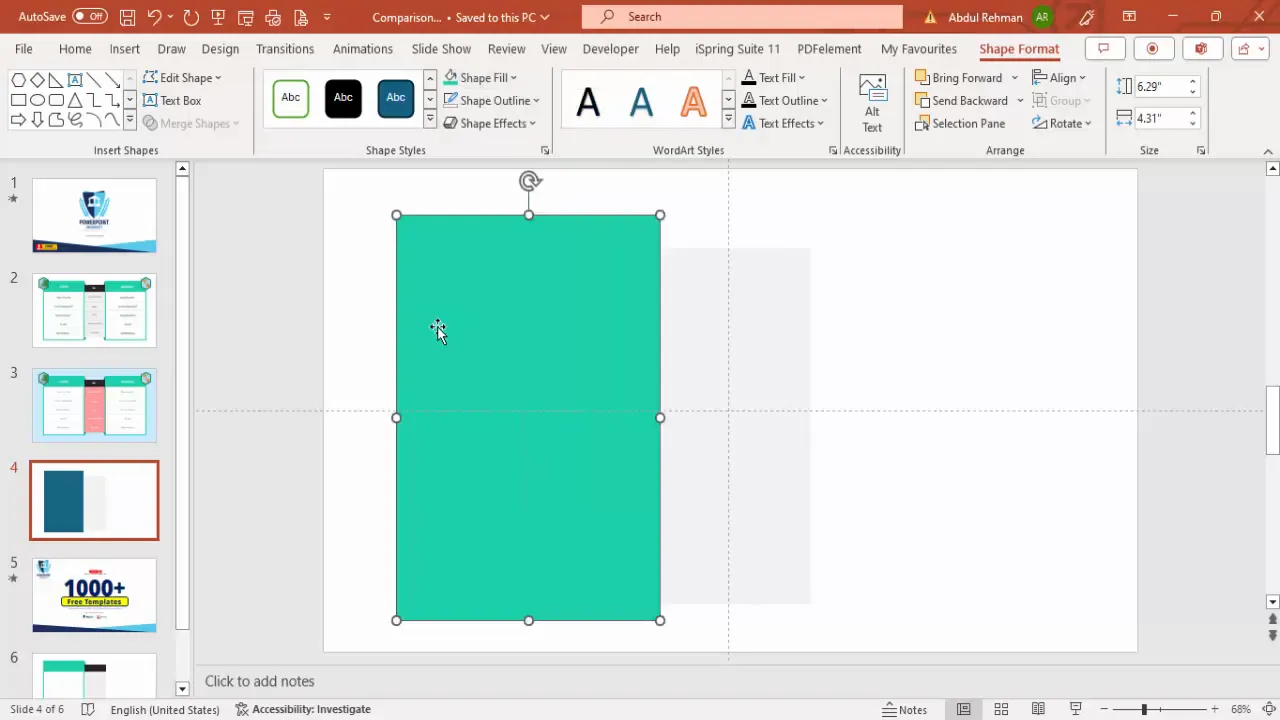This screenshot has width=1280, height=720.
Task: Expand the shapes gallery More arrow
Action: 129,120
